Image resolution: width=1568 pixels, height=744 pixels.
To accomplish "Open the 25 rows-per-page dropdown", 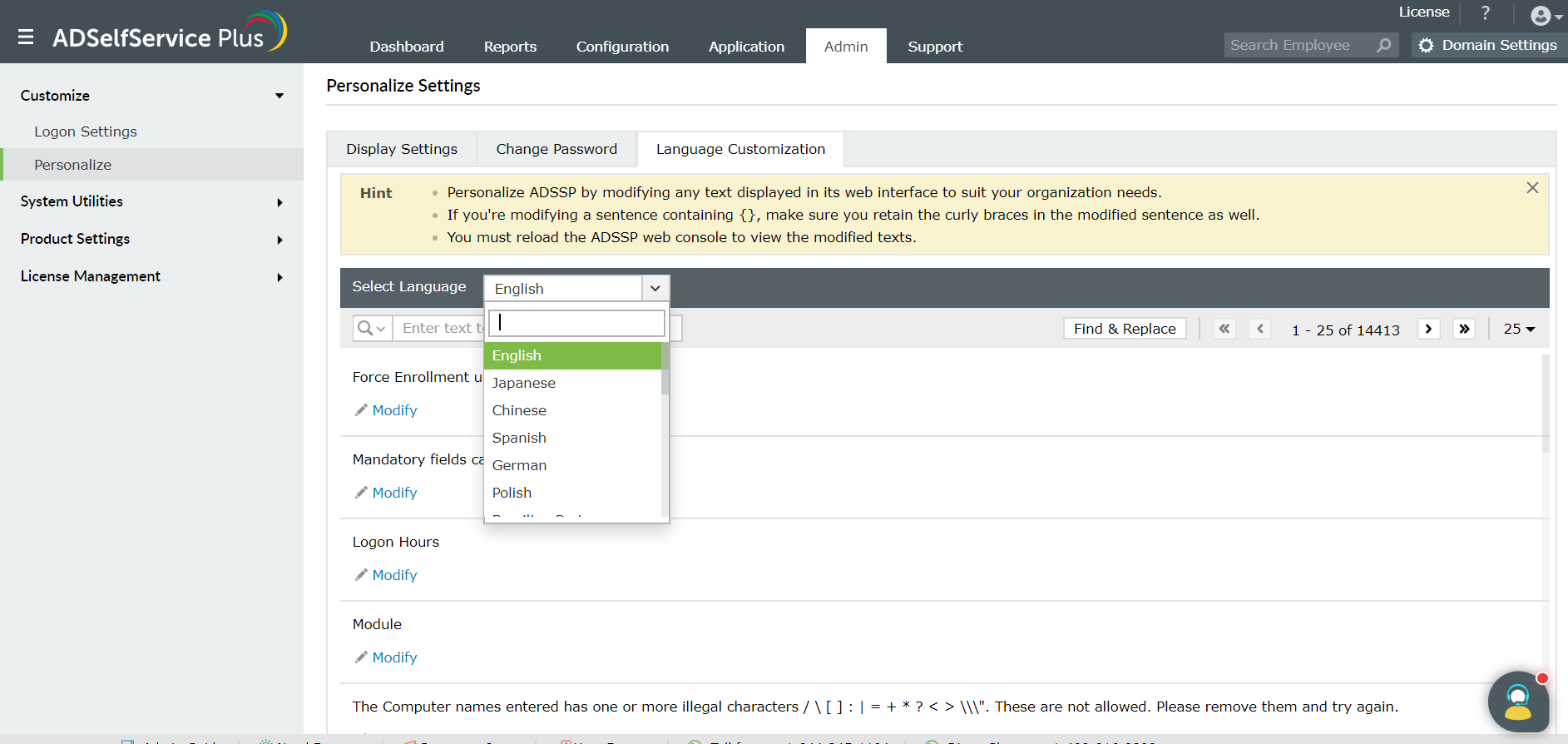I will 1519,329.
